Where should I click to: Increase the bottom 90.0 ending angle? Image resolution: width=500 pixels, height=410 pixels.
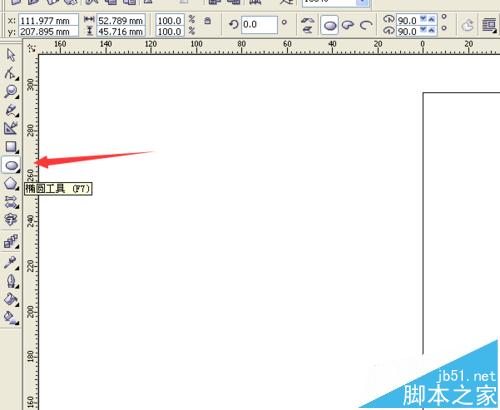(x=432, y=30)
